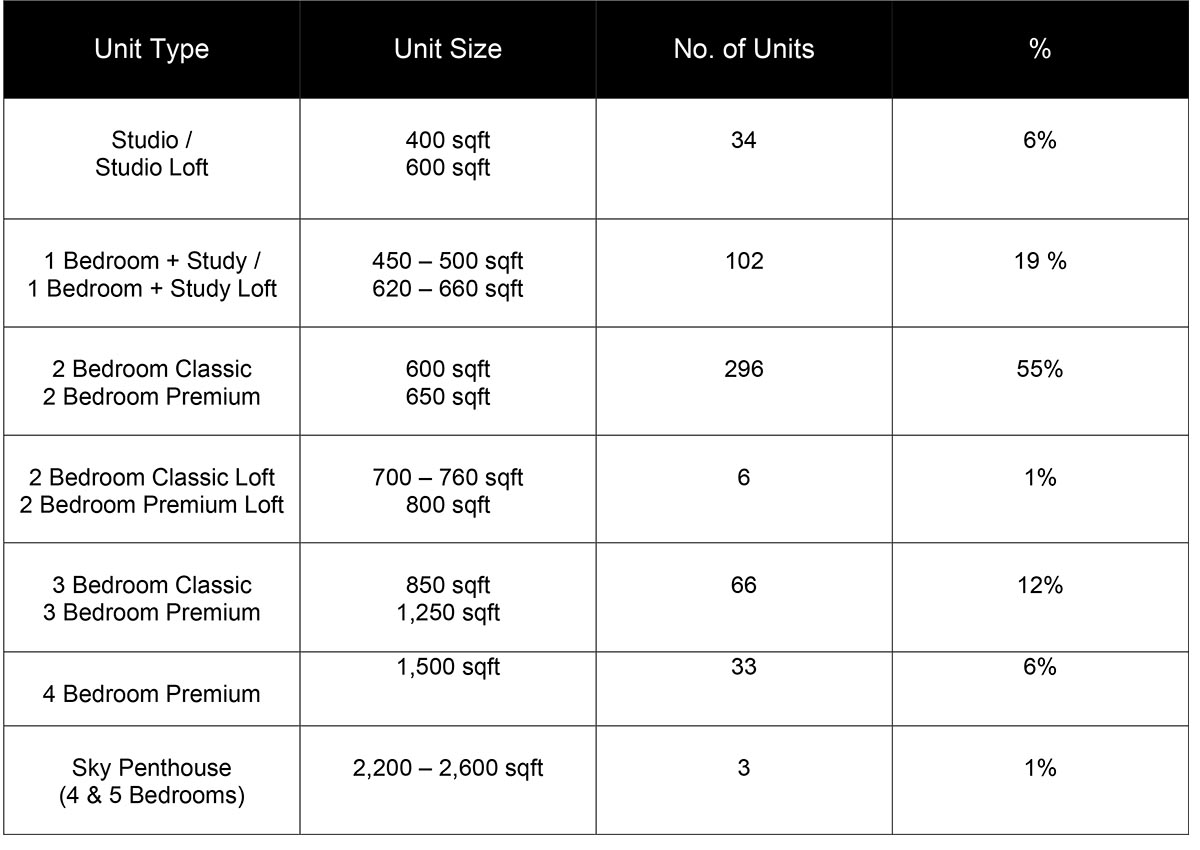Click the 3 Bedroom Classic cell
The width and height of the screenshot is (1200, 850).
tap(151, 597)
